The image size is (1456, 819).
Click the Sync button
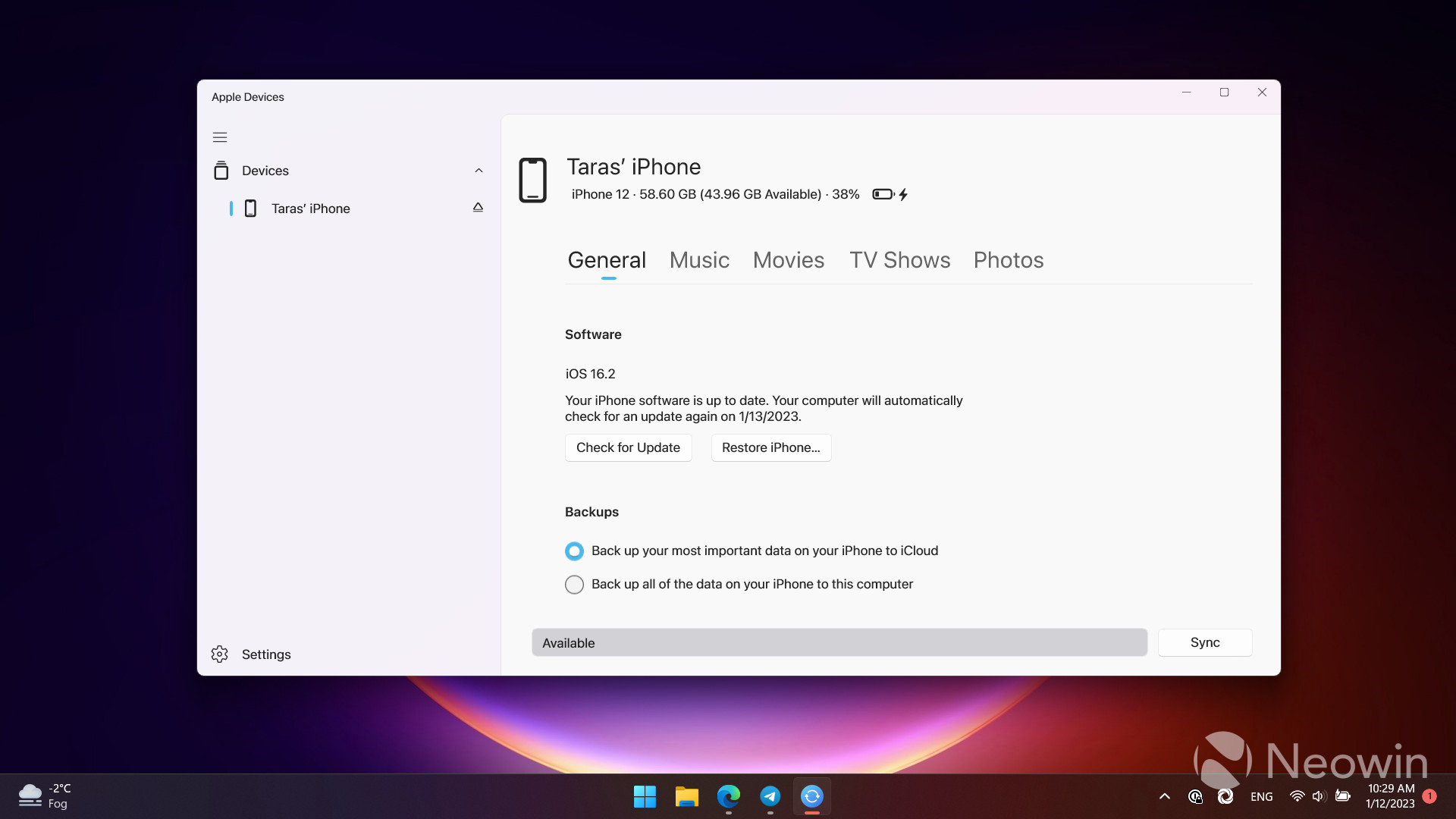(x=1205, y=642)
